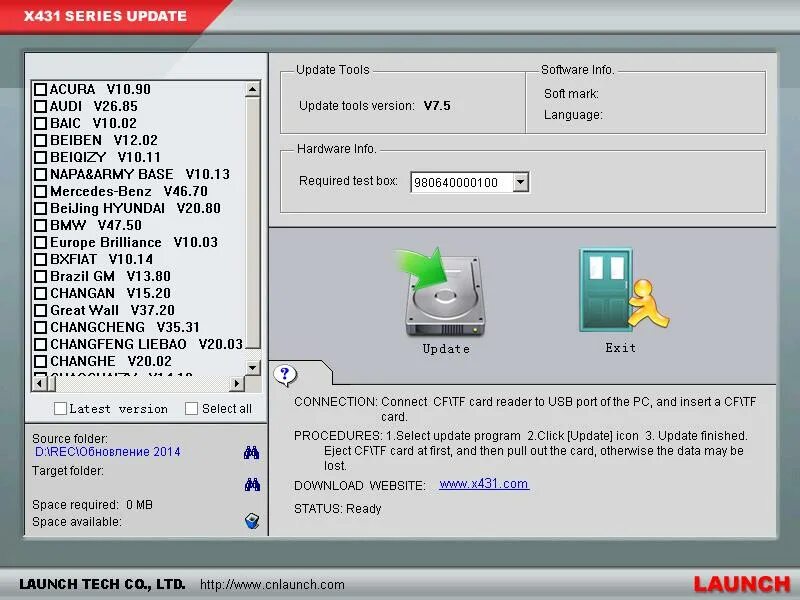The height and width of the screenshot is (600, 800).
Task: Enable the BEIBEN V12.02 checkbox
Action: coord(40,140)
